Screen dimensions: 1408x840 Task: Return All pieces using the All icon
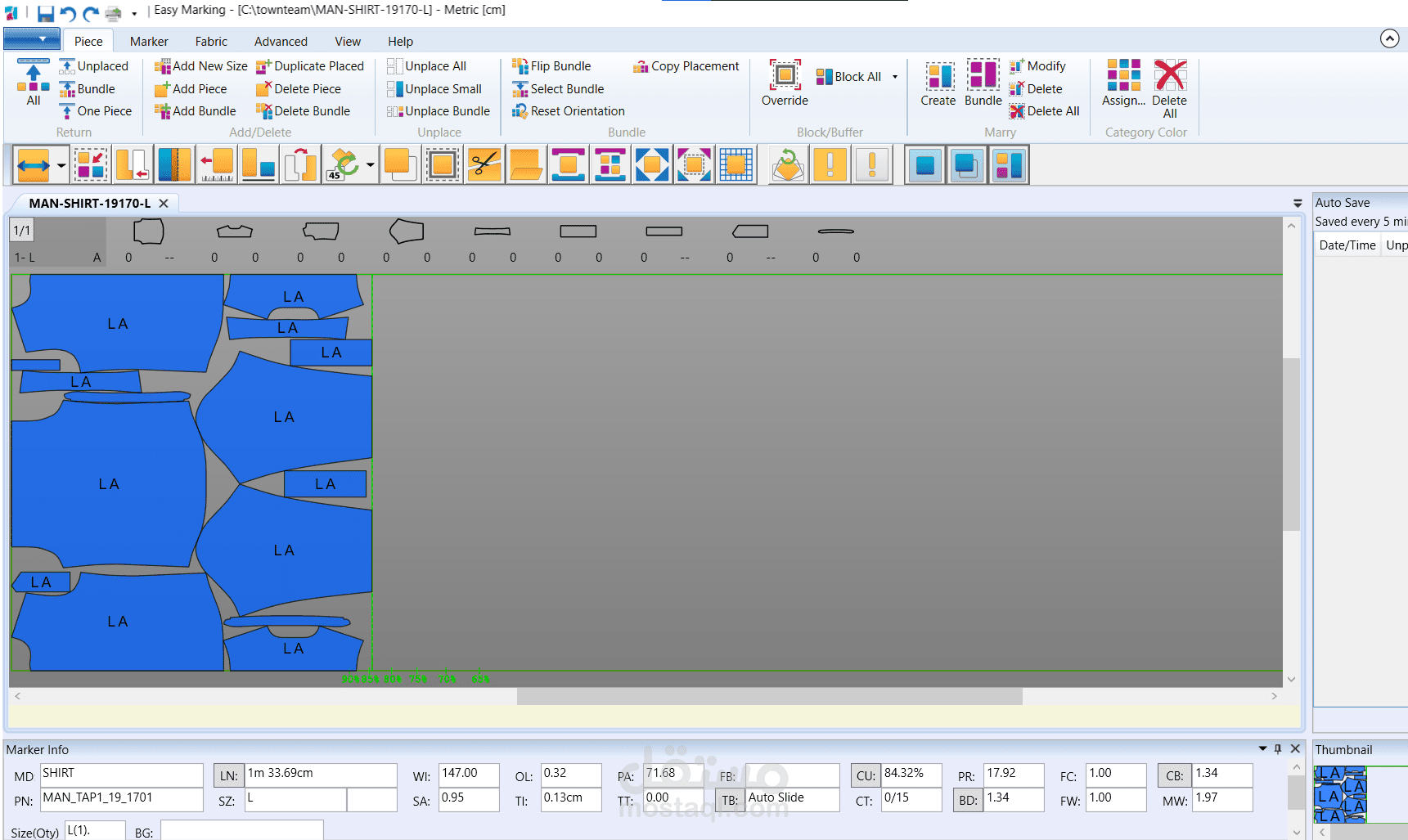[x=34, y=83]
